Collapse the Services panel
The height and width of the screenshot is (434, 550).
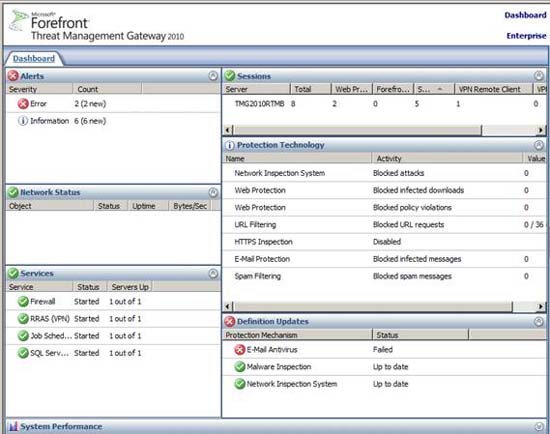pos(213,273)
